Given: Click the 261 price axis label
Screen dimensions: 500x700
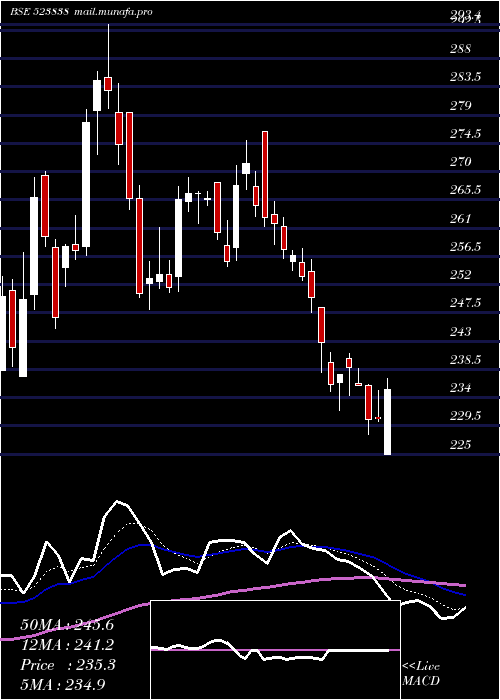Looking at the screenshot, I should click(461, 219).
